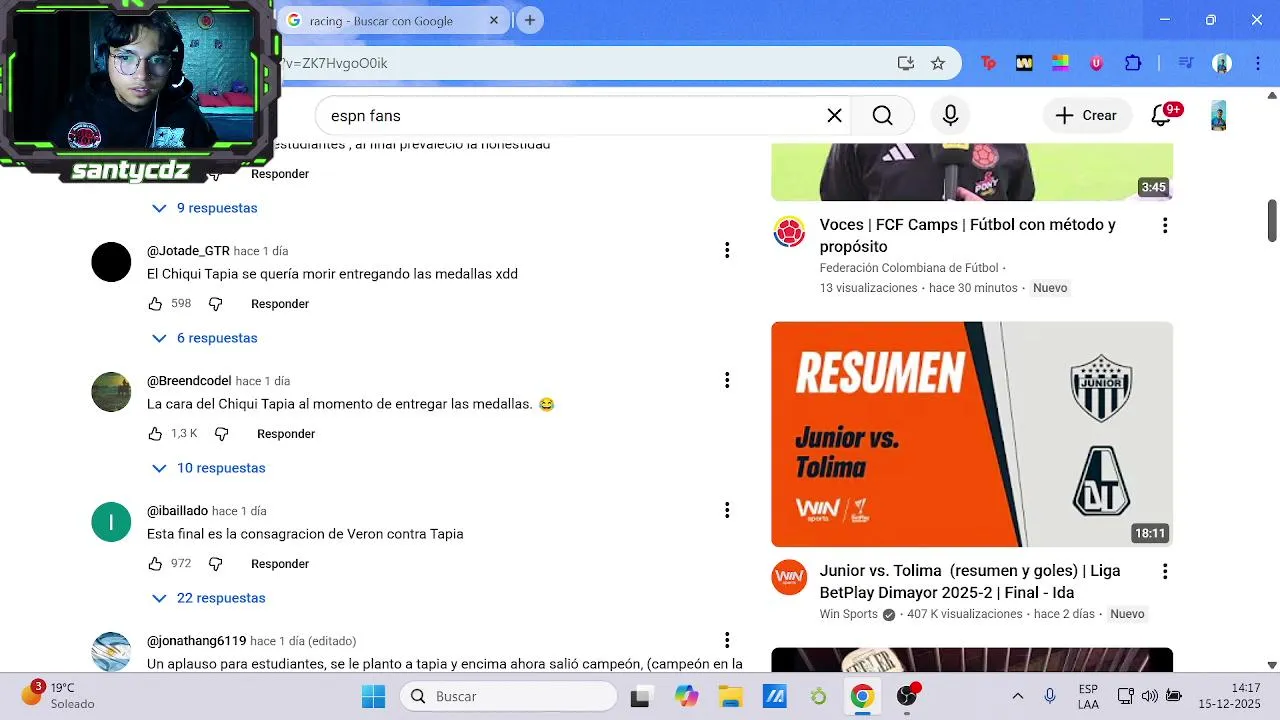Open options menu for @jonathang6119 comment
This screenshot has height=720, width=1280.
pyautogui.click(x=727, y=640)
